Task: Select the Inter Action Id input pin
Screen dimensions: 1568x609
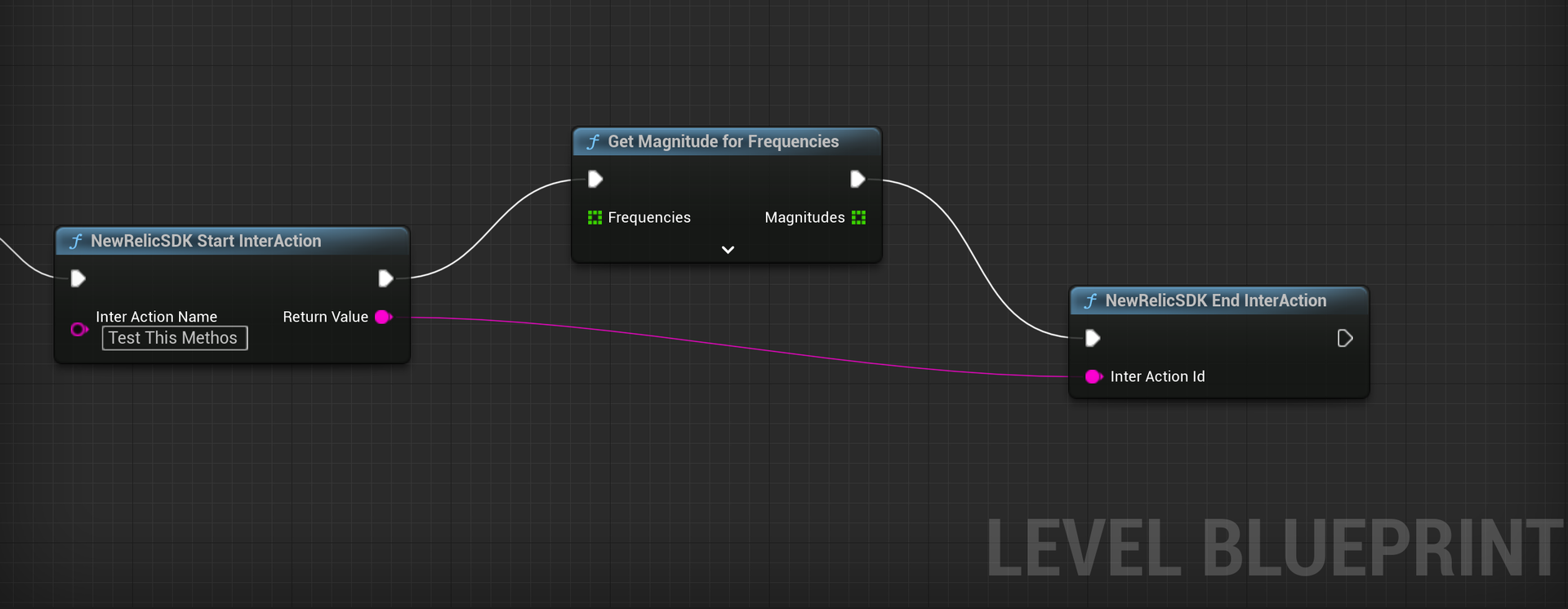Action: point(1093,376)
